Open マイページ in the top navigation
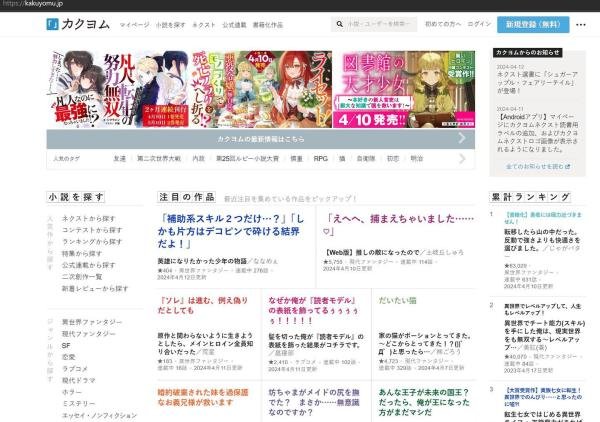 [x=134, y=25]
